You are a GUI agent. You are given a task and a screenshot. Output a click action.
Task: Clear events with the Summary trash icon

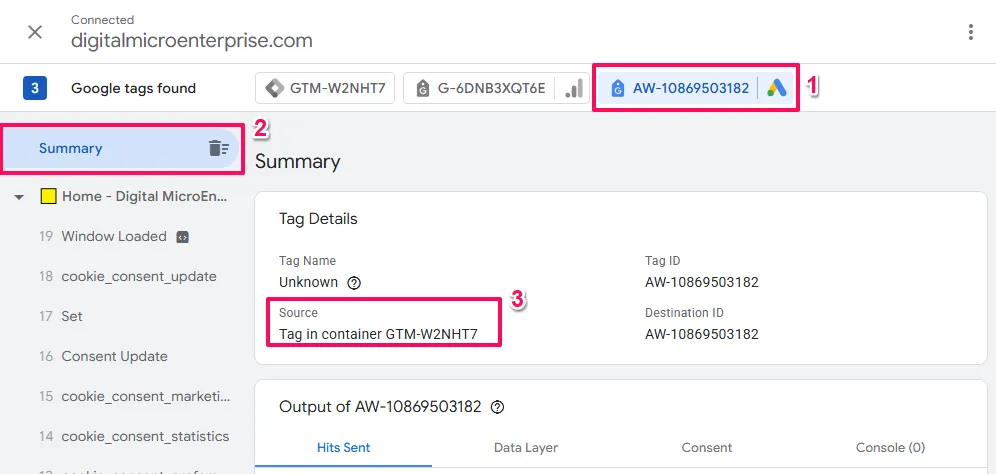218,148
